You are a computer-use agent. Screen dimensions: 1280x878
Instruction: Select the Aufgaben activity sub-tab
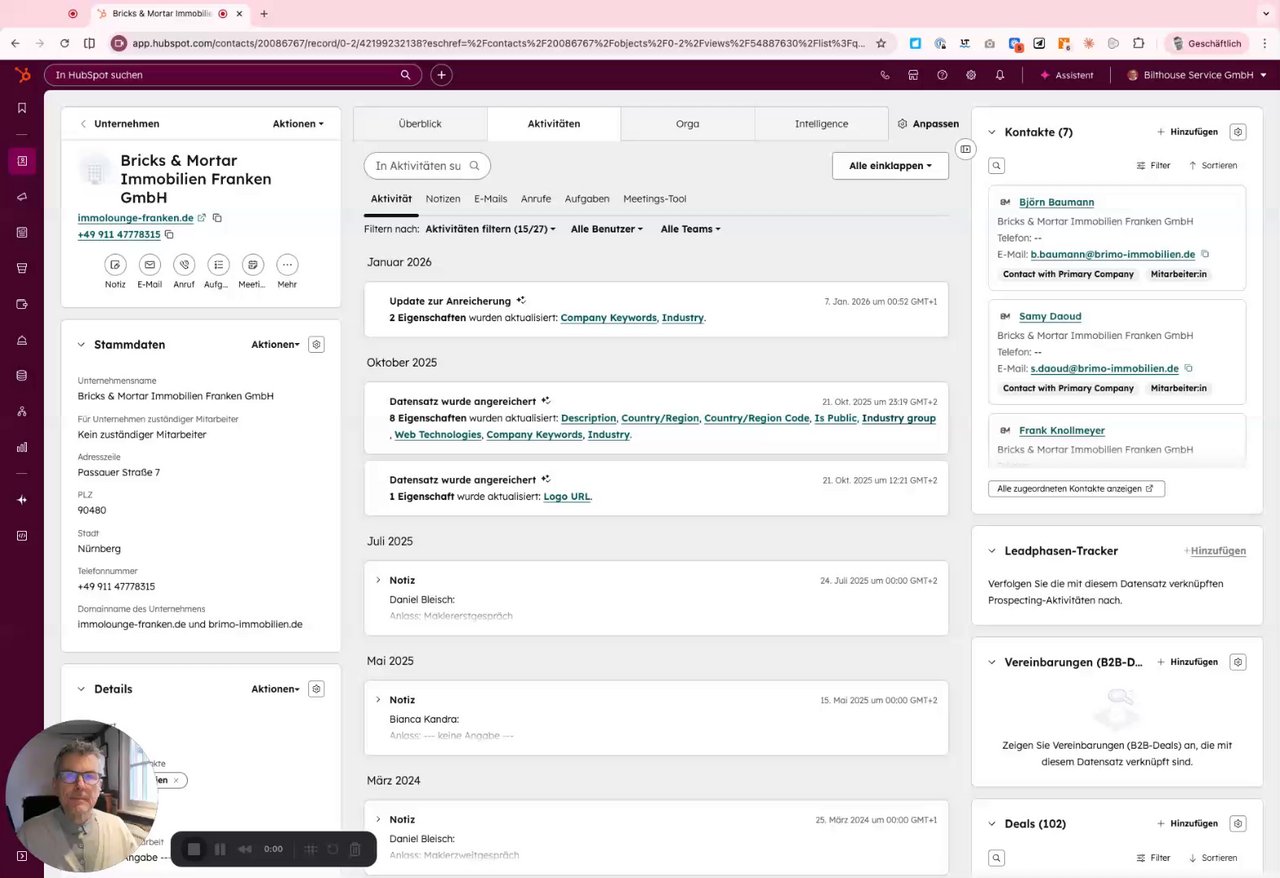(587, 199)
